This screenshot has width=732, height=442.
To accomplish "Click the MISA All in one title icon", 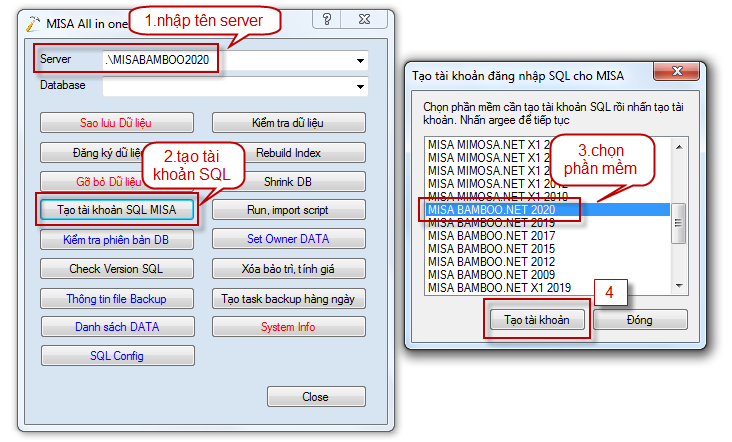I will coord(33,24).
